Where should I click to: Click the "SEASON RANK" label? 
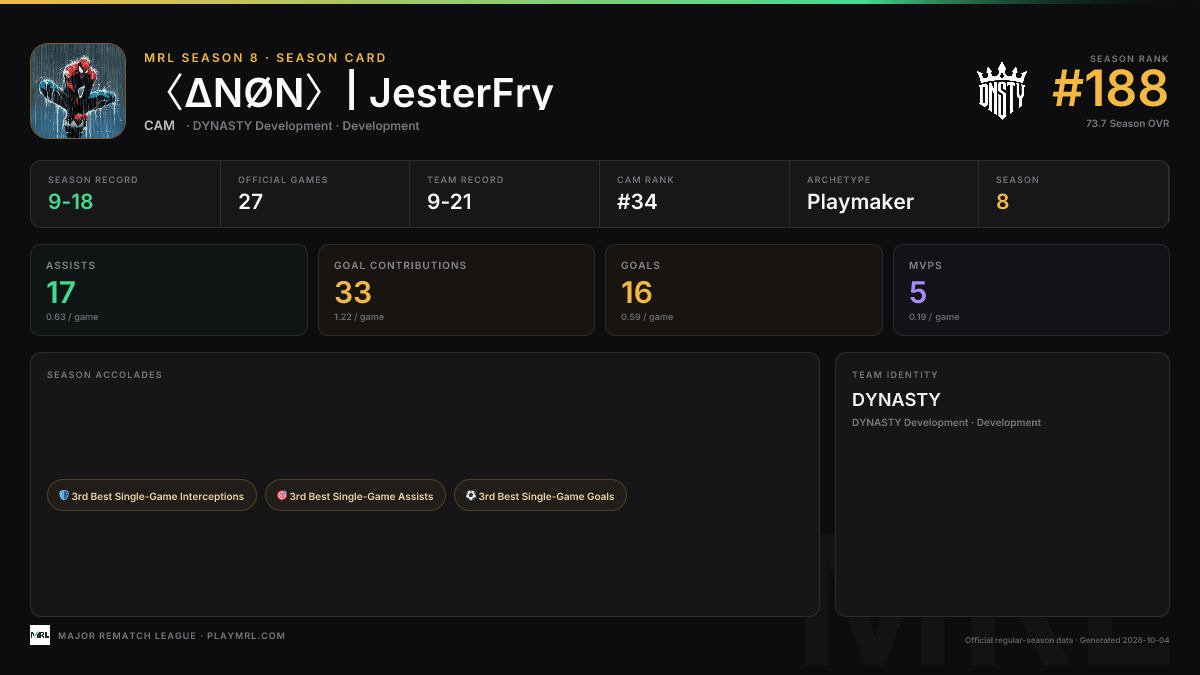[1129, 59]
